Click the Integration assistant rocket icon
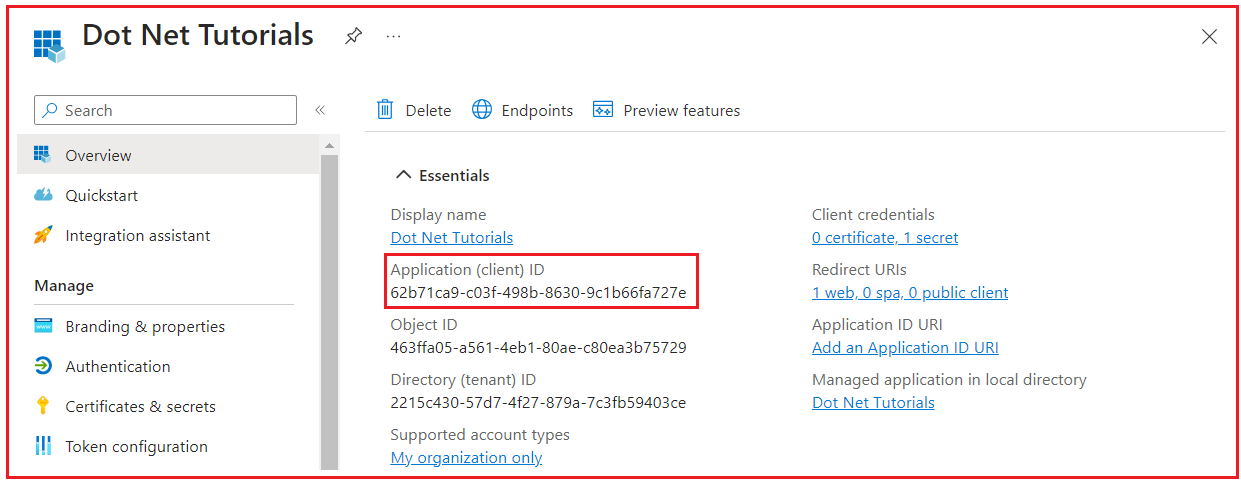 pyautogui.click(x=42, y=235)
